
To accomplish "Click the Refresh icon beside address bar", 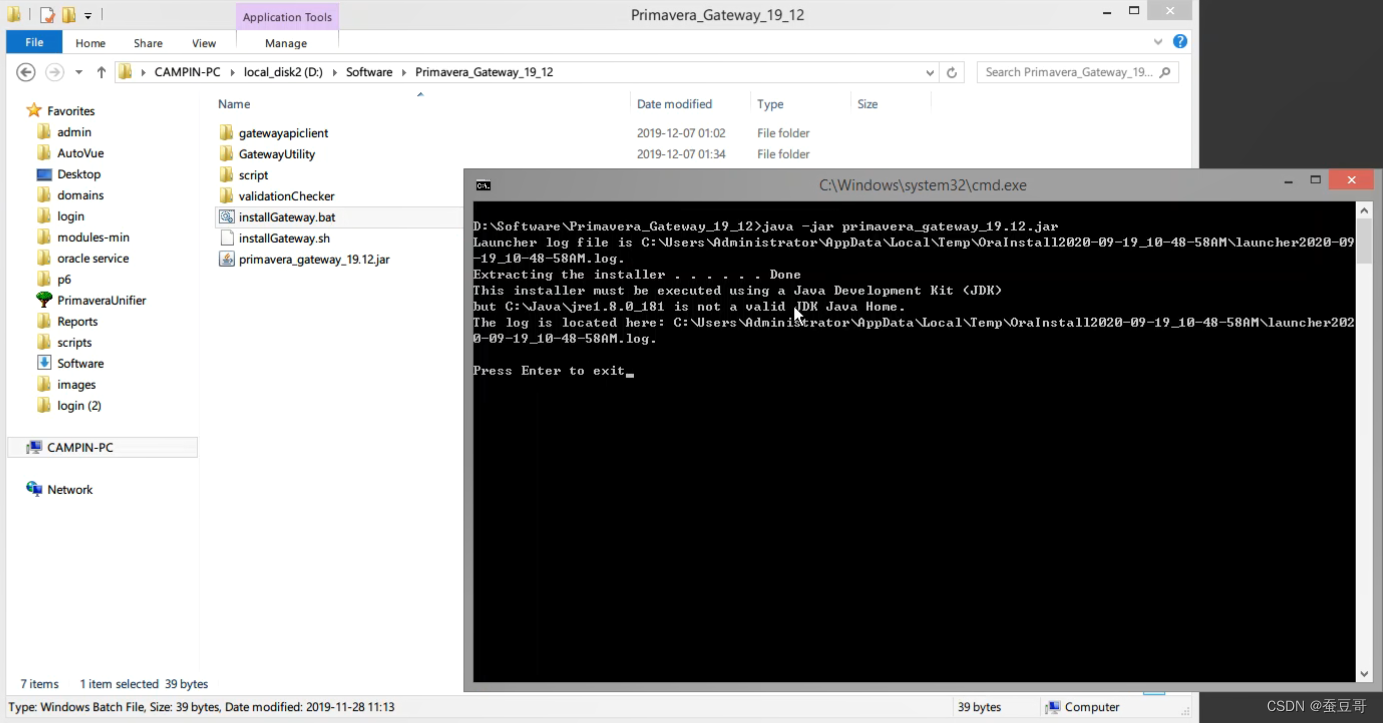I will point(952,72).
